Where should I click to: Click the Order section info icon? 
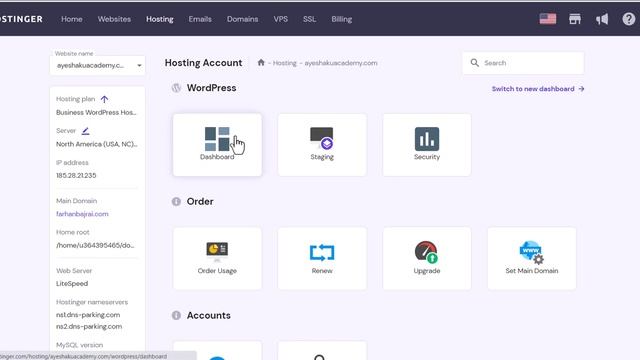176,201
